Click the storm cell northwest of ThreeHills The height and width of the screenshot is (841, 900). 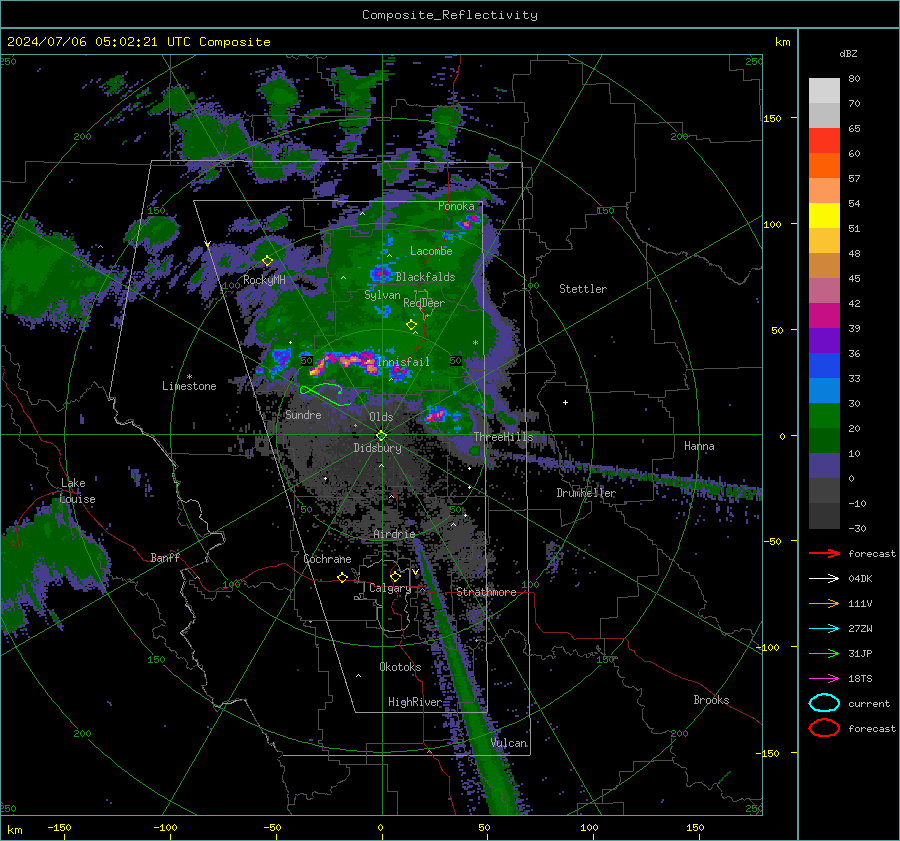[435, 413]
